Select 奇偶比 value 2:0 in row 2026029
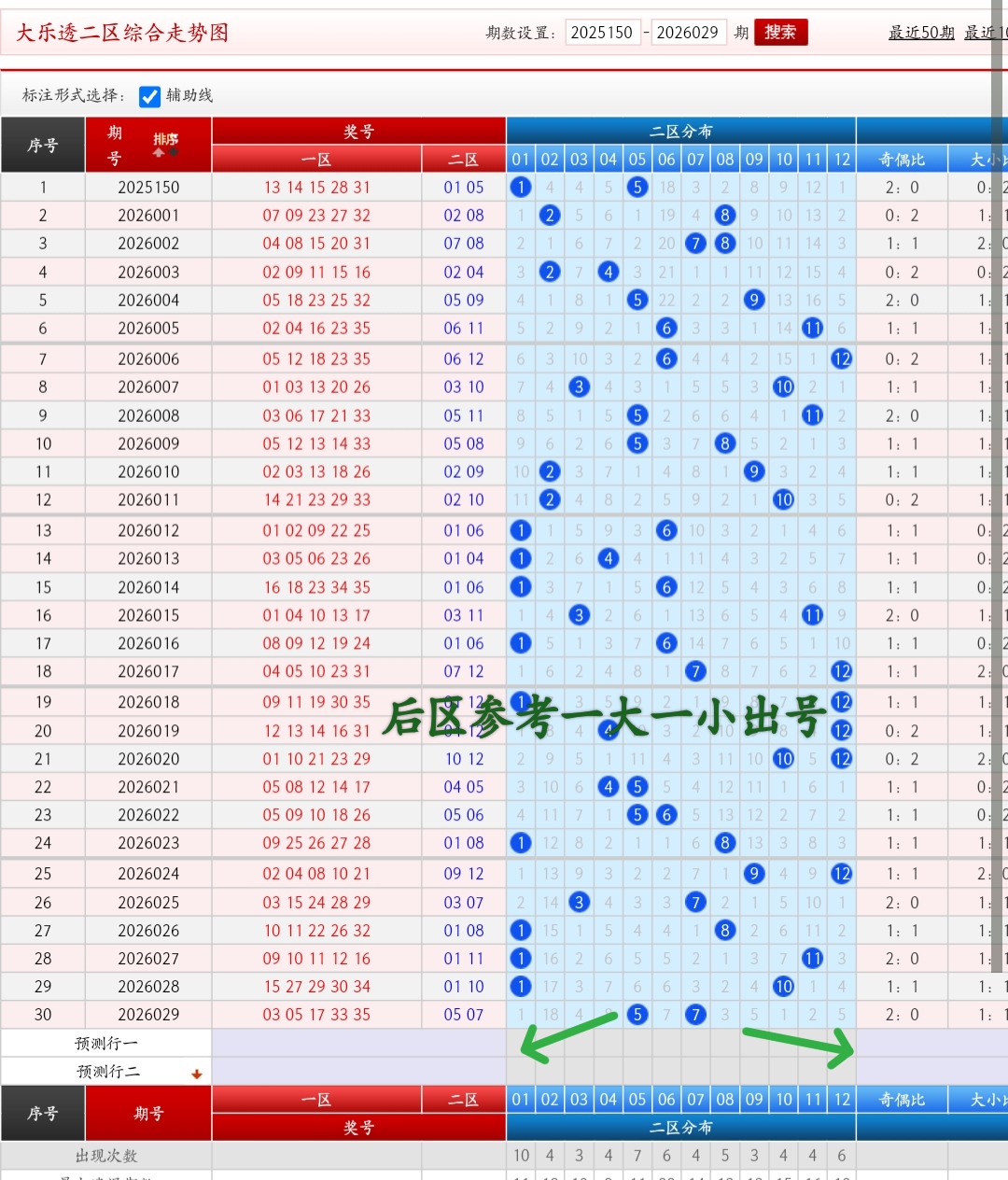Image resolution: width=1008 pixels, height=1180 pixels. coord(902,1015)
